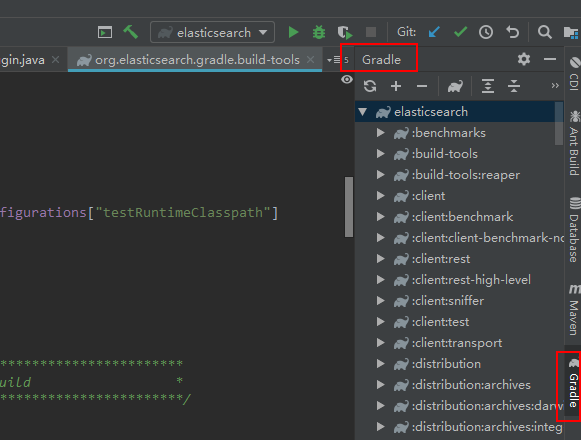The width and height of the screenshot is (581, 440).
Task: Execute Gradle task elephant icon
Action: [455, 86]
